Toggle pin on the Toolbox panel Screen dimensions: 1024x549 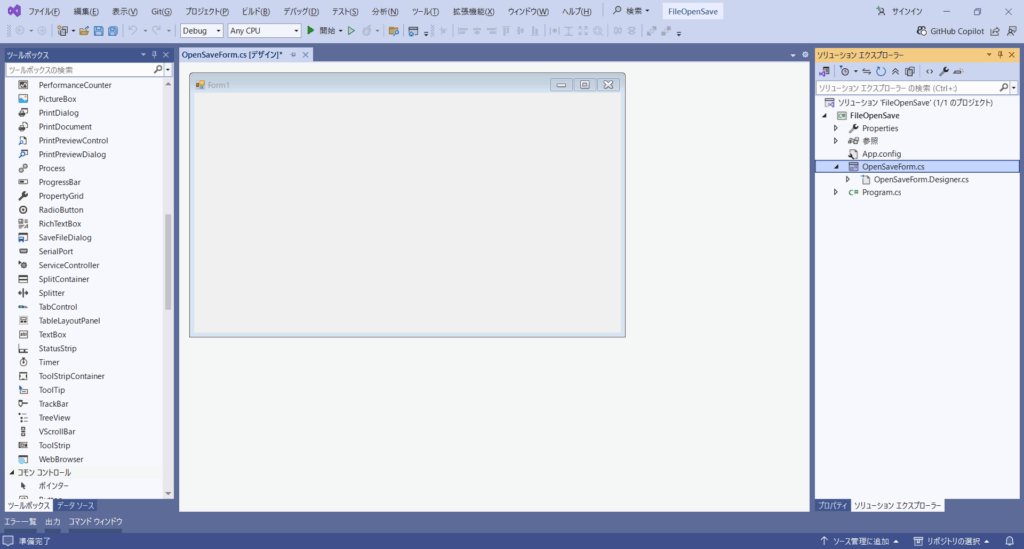pyautogui.click(x=154, y=55)
